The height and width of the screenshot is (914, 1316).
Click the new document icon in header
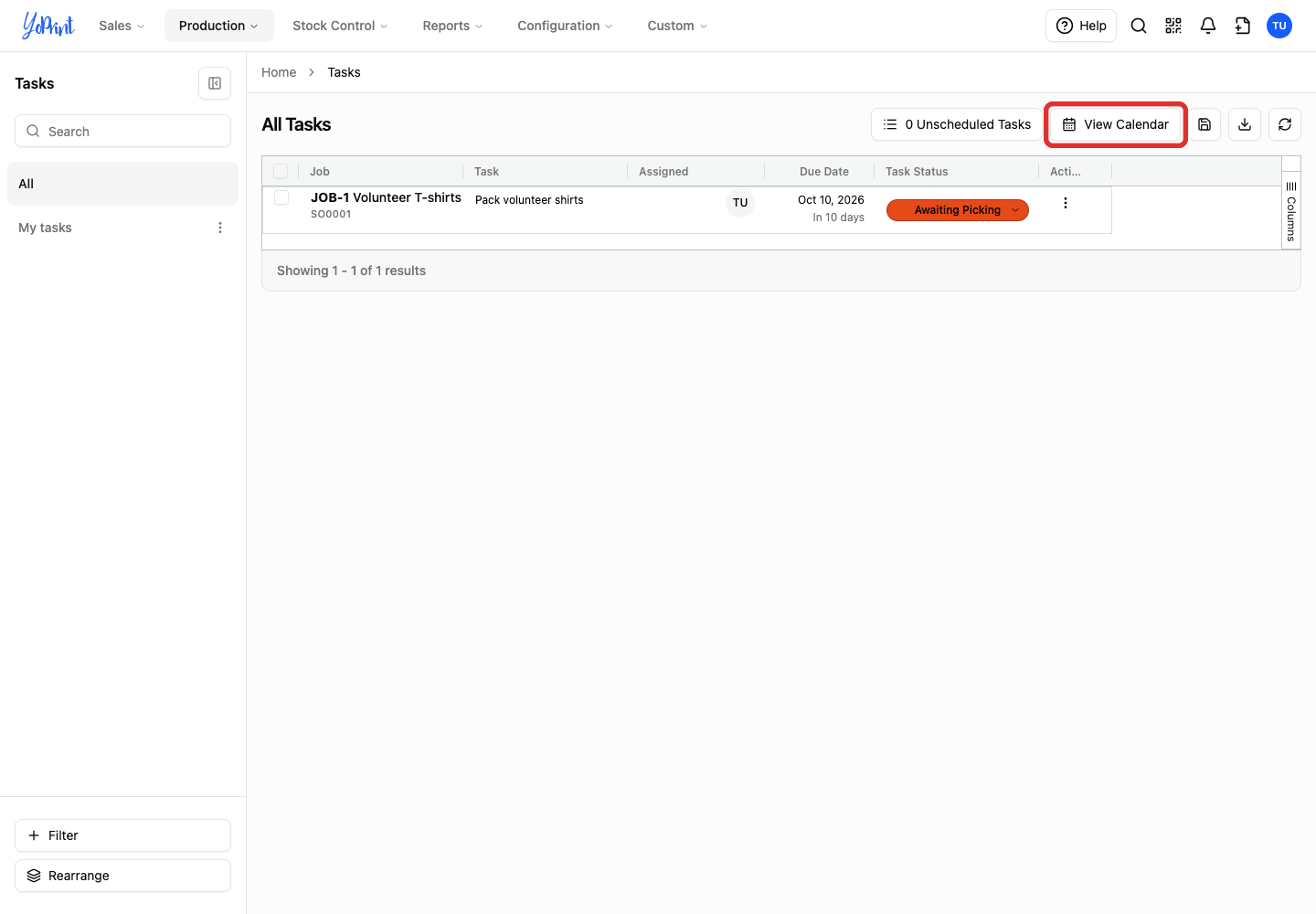[x=1243, y=26]
